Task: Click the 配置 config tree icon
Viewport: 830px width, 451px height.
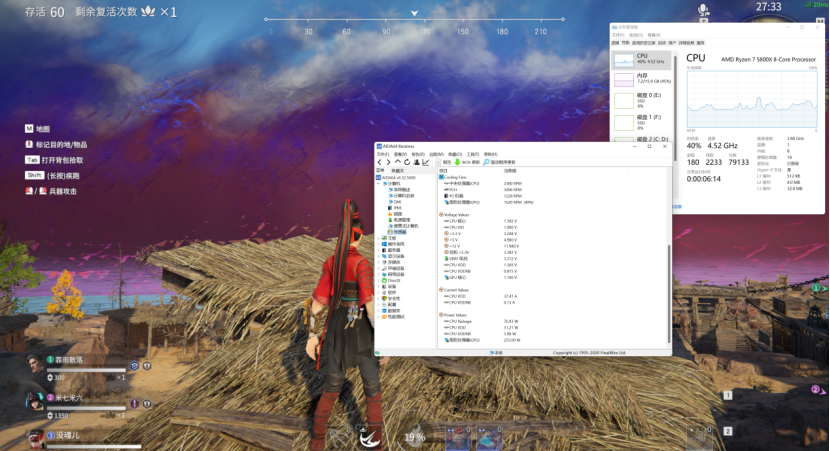Action: [x=384, y=305]
